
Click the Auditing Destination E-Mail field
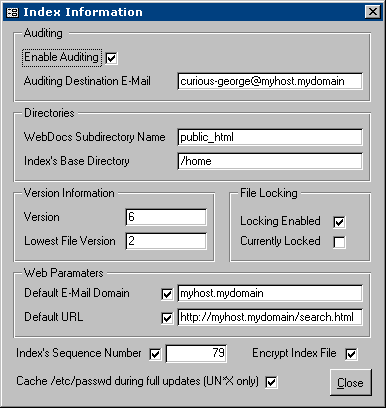click(270, 81)
